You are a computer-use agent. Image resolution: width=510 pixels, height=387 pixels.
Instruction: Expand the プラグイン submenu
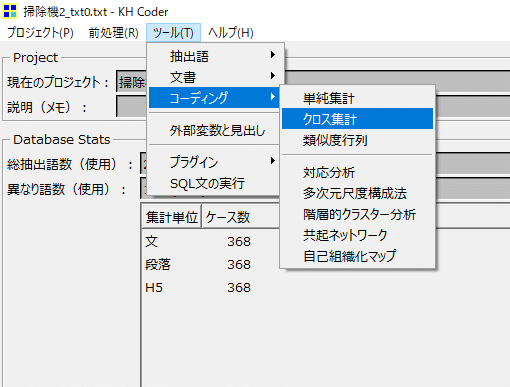[214, 162]
